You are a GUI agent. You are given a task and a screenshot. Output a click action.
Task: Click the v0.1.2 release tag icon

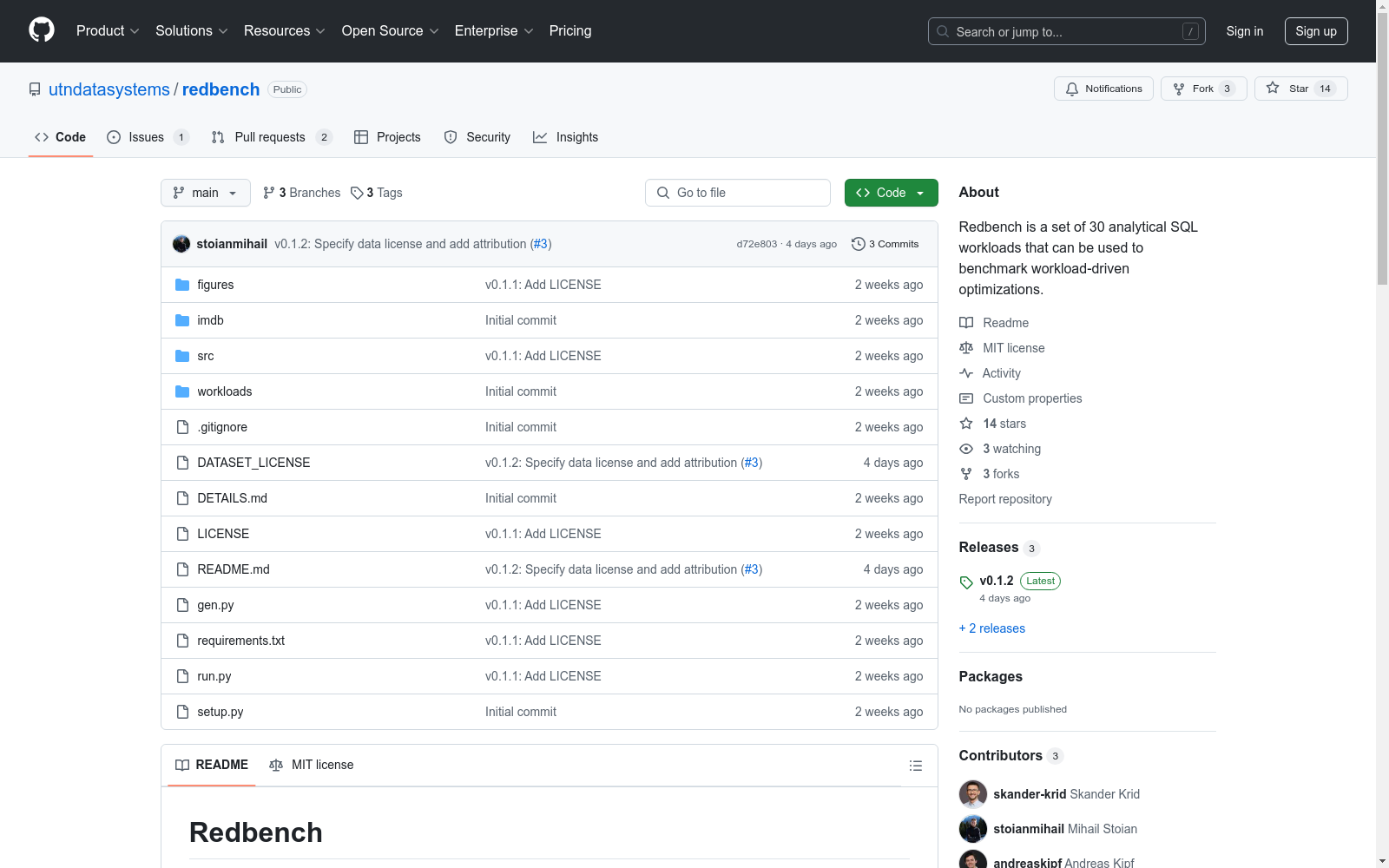point(966,582)
